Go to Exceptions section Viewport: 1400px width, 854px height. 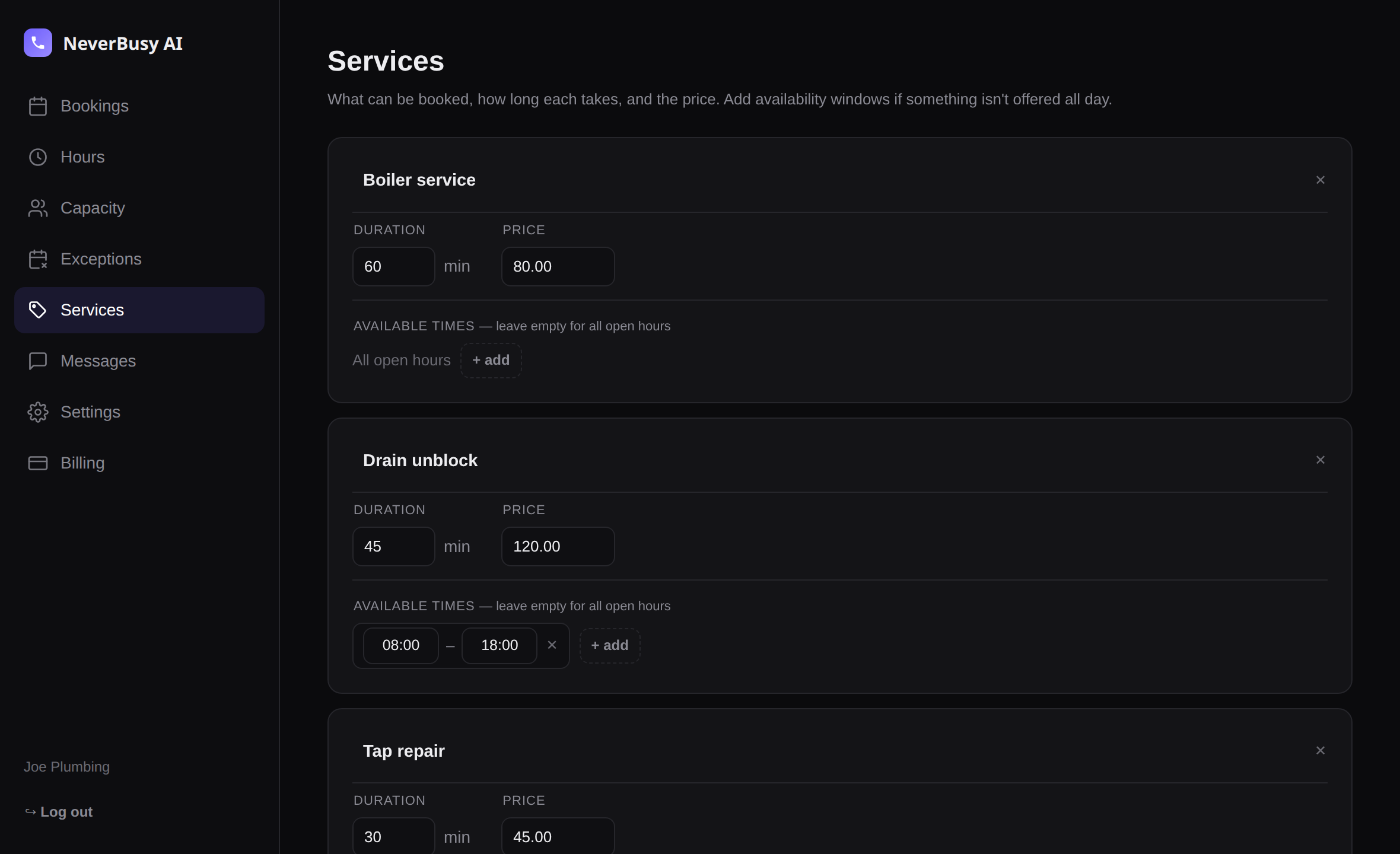tap(139, 259)
